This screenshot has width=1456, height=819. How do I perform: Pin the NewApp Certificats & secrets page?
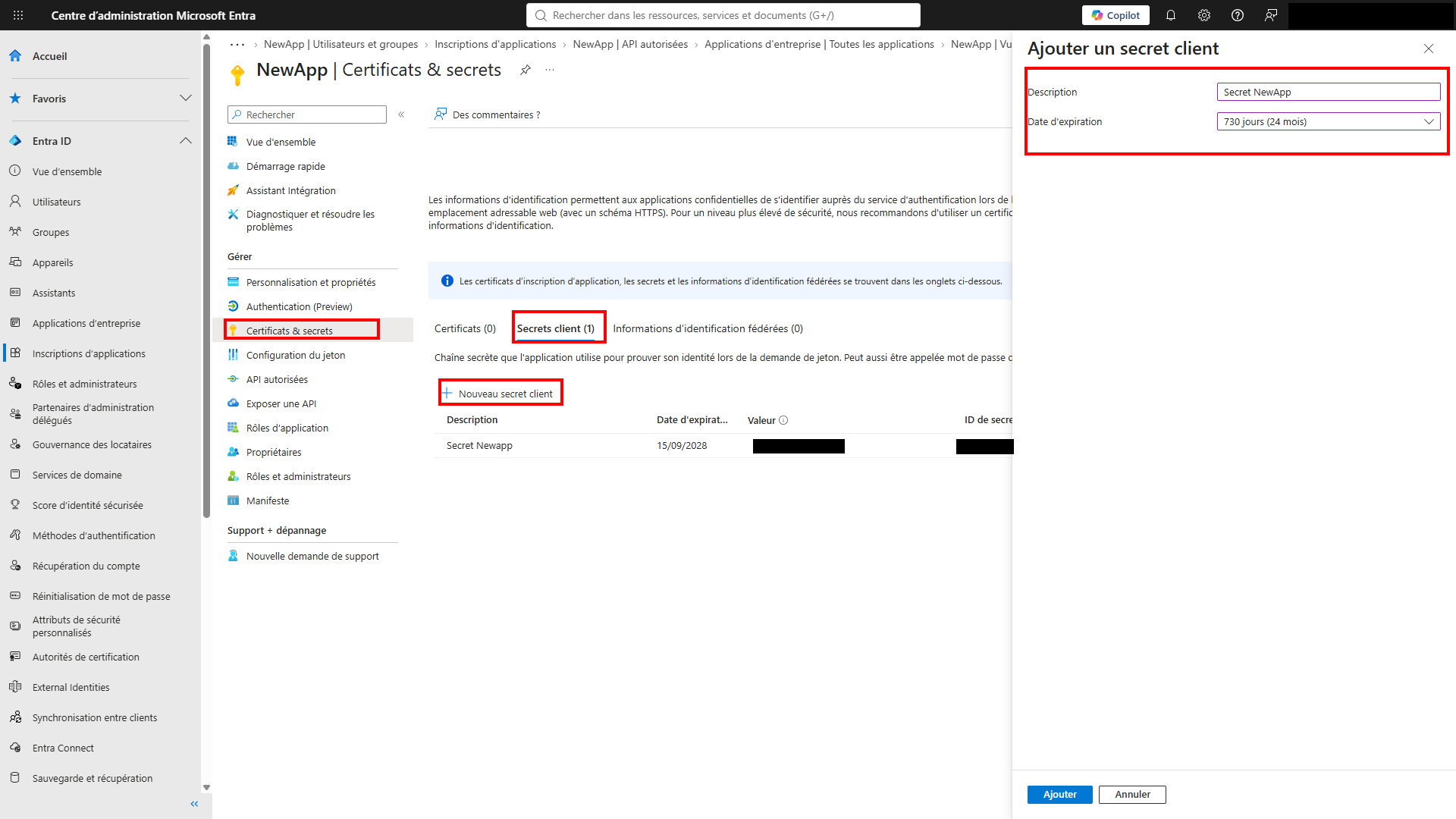[x=525, y=70]
